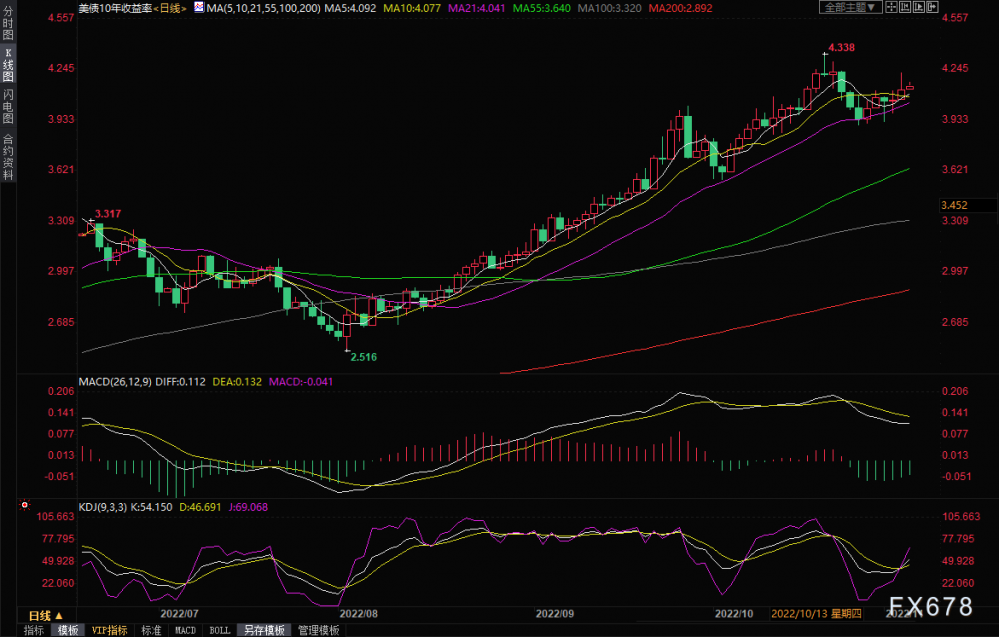Click the MA100:3.320 value label
This screenshot has height=637, width=999.
(x=610, y=8)
